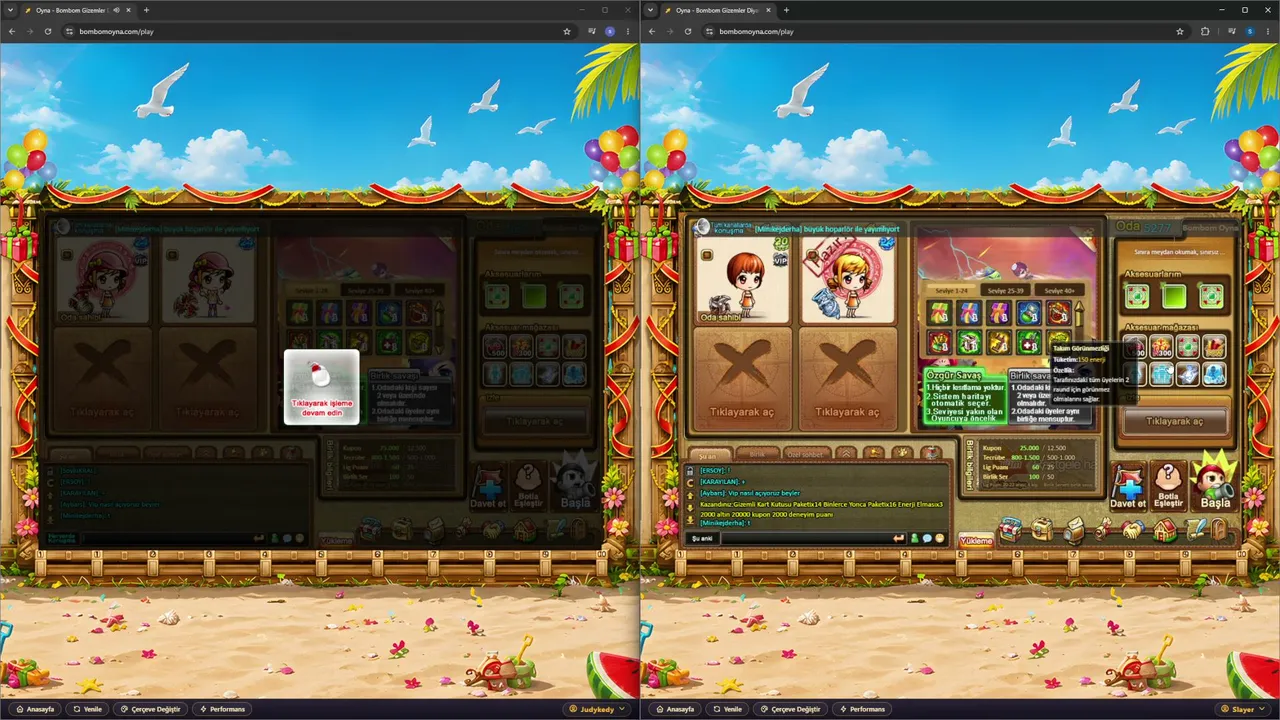Select the fifth item in first row, right game

click(1058, 314)
